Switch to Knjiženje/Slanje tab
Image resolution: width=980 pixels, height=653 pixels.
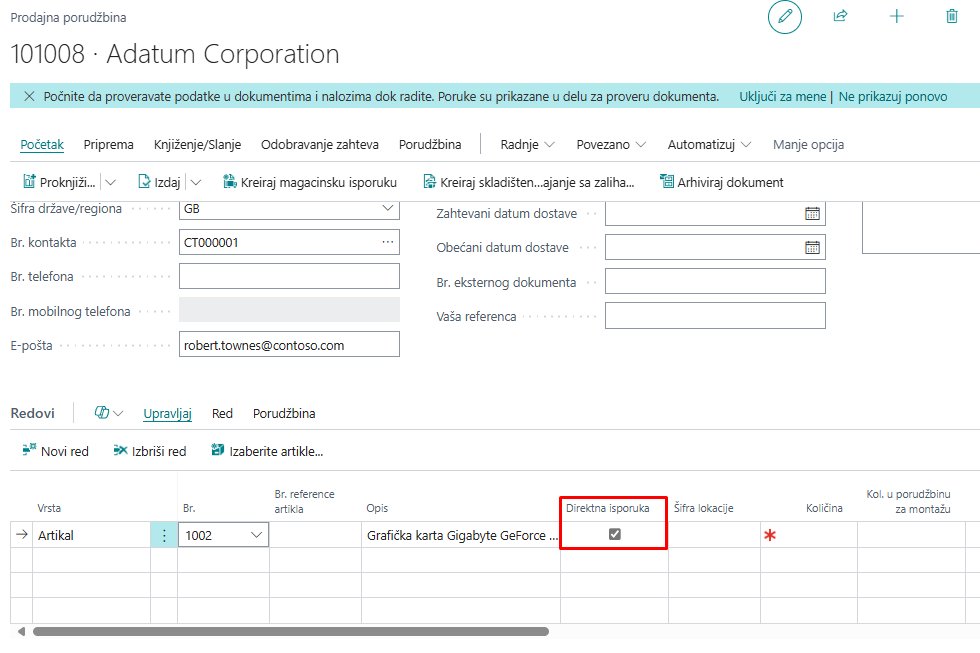point(197,144)
